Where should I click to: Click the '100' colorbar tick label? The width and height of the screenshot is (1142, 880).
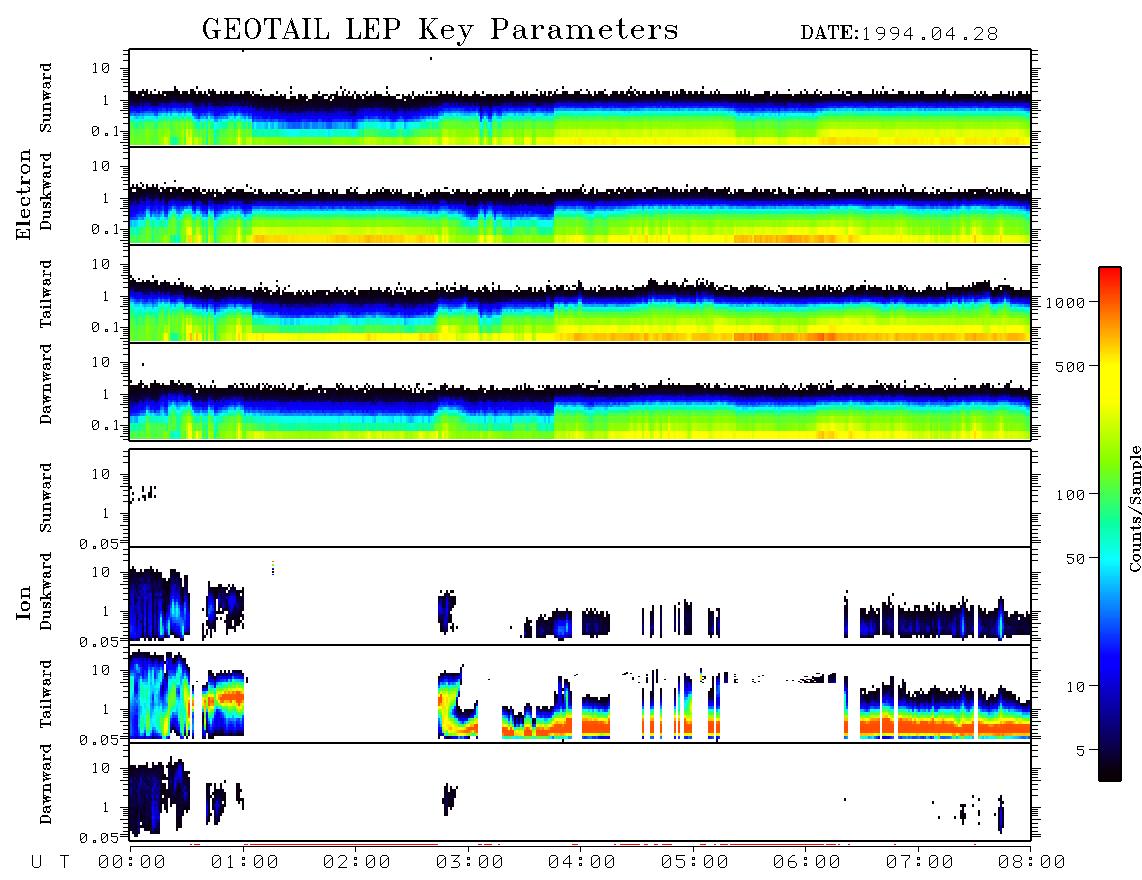1071,495
